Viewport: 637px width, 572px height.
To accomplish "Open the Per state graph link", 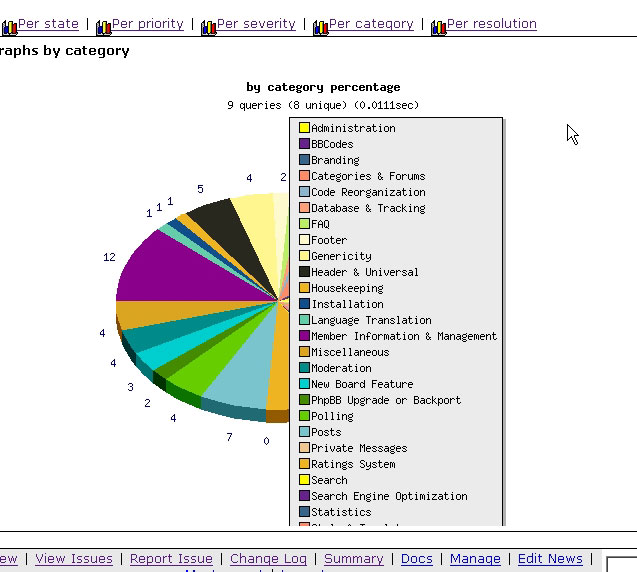I will (48, 24).
